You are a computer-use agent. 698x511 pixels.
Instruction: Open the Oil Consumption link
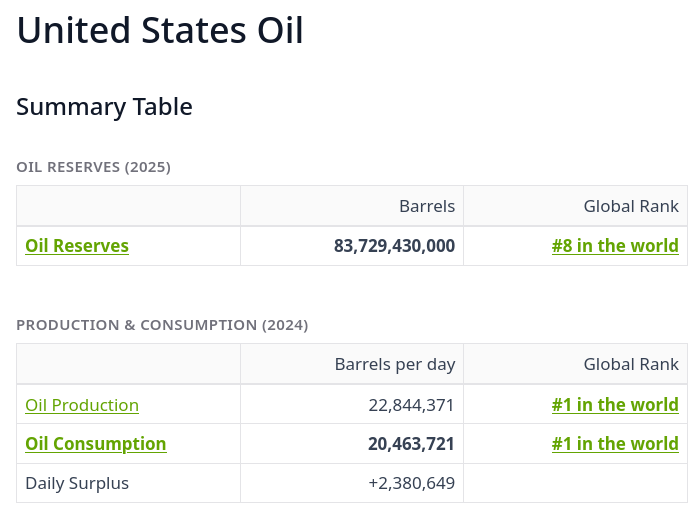(96, 444)
